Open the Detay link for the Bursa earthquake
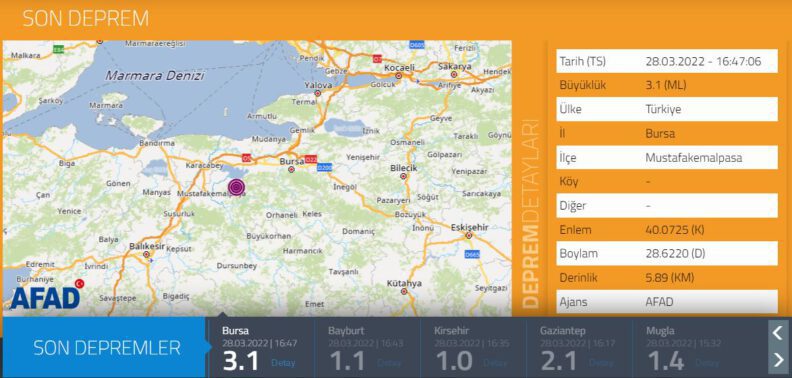 (283, 363)
